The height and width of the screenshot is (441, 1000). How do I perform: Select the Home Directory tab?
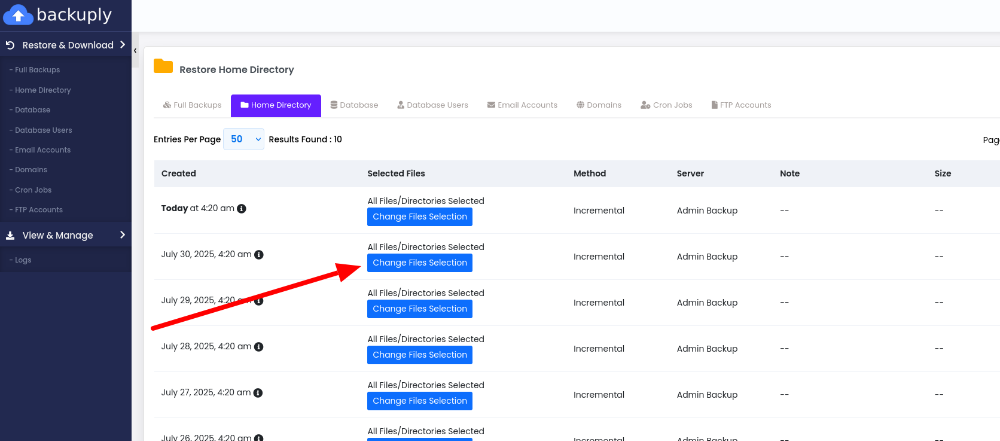coord(276,105)
